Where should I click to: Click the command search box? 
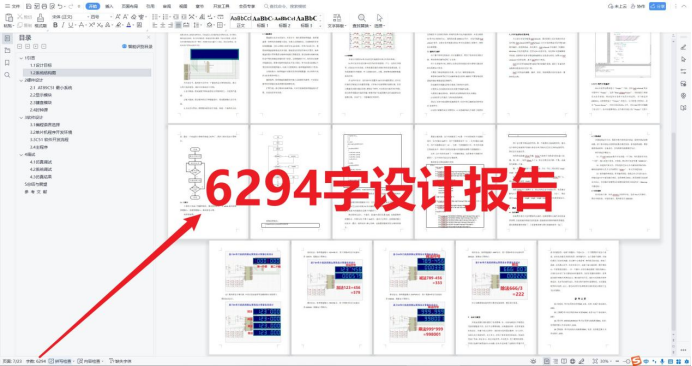pyautogui.click(x=285, y=6)
